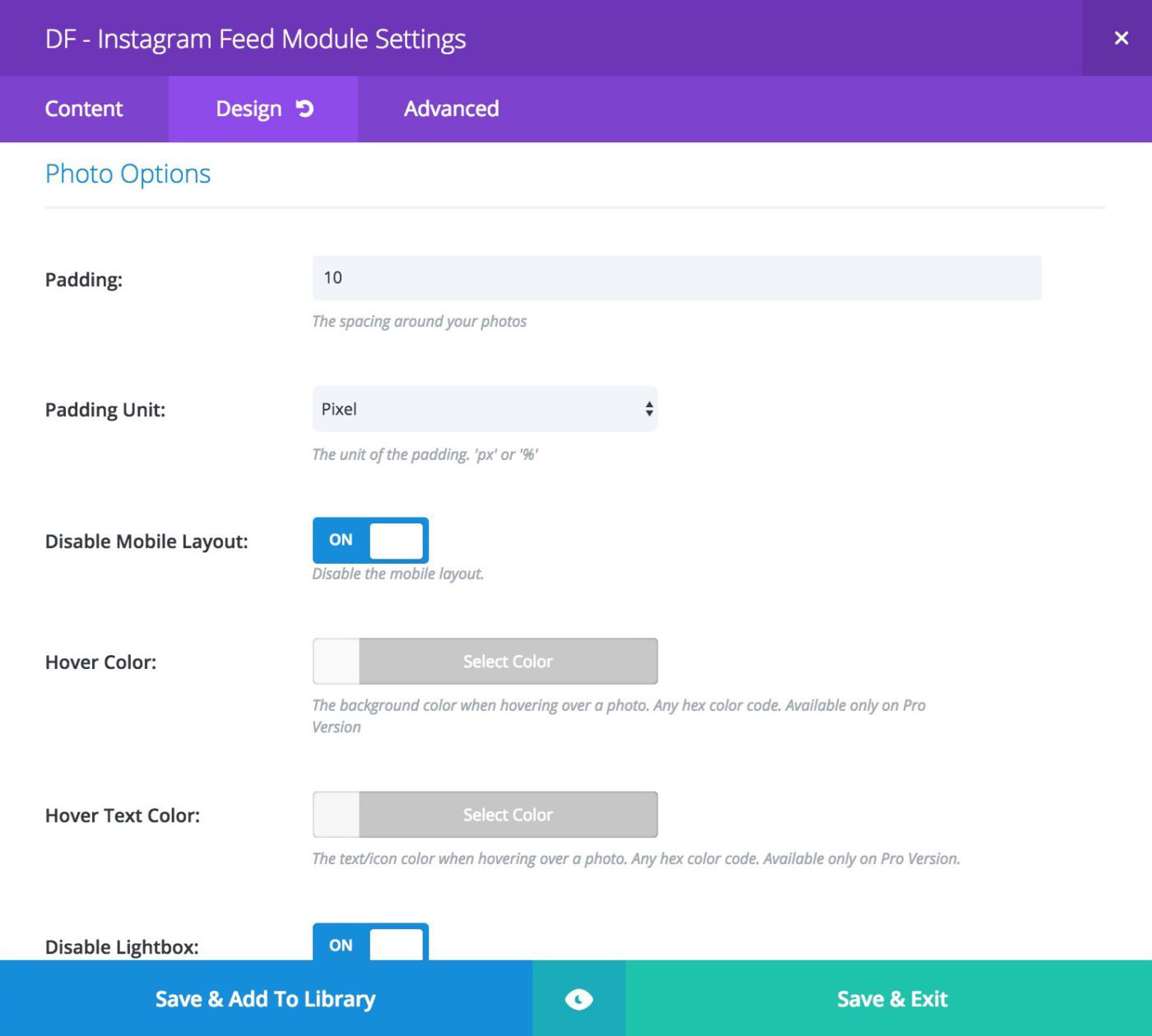
Task: Click Select Color for Hover Color
Action: (508, 662)
